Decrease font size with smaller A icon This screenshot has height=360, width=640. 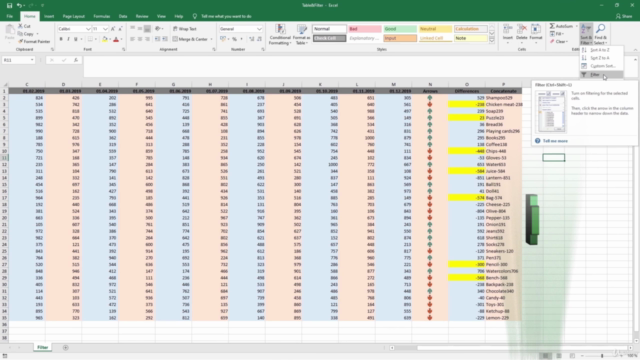pyautogui.click(x=120, y=29)
